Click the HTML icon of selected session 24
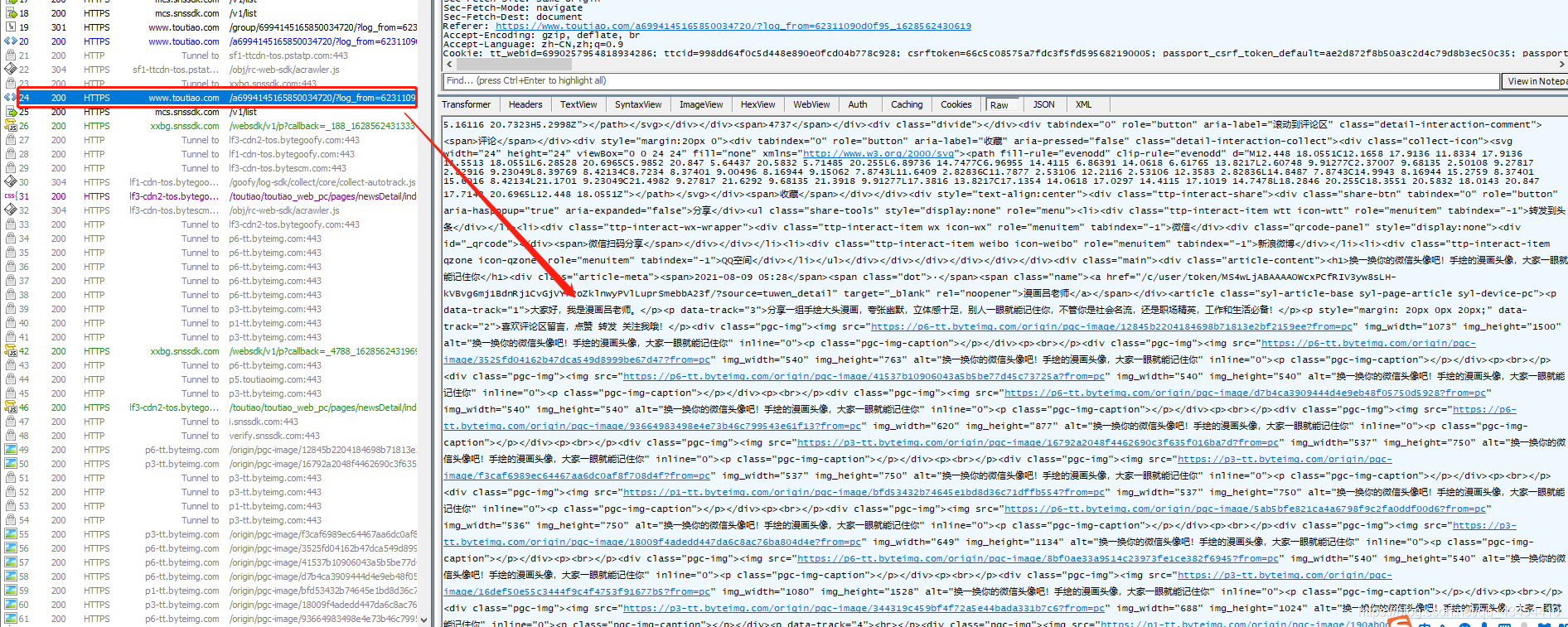Screen dimensions: 1568x627 [12, 98]
